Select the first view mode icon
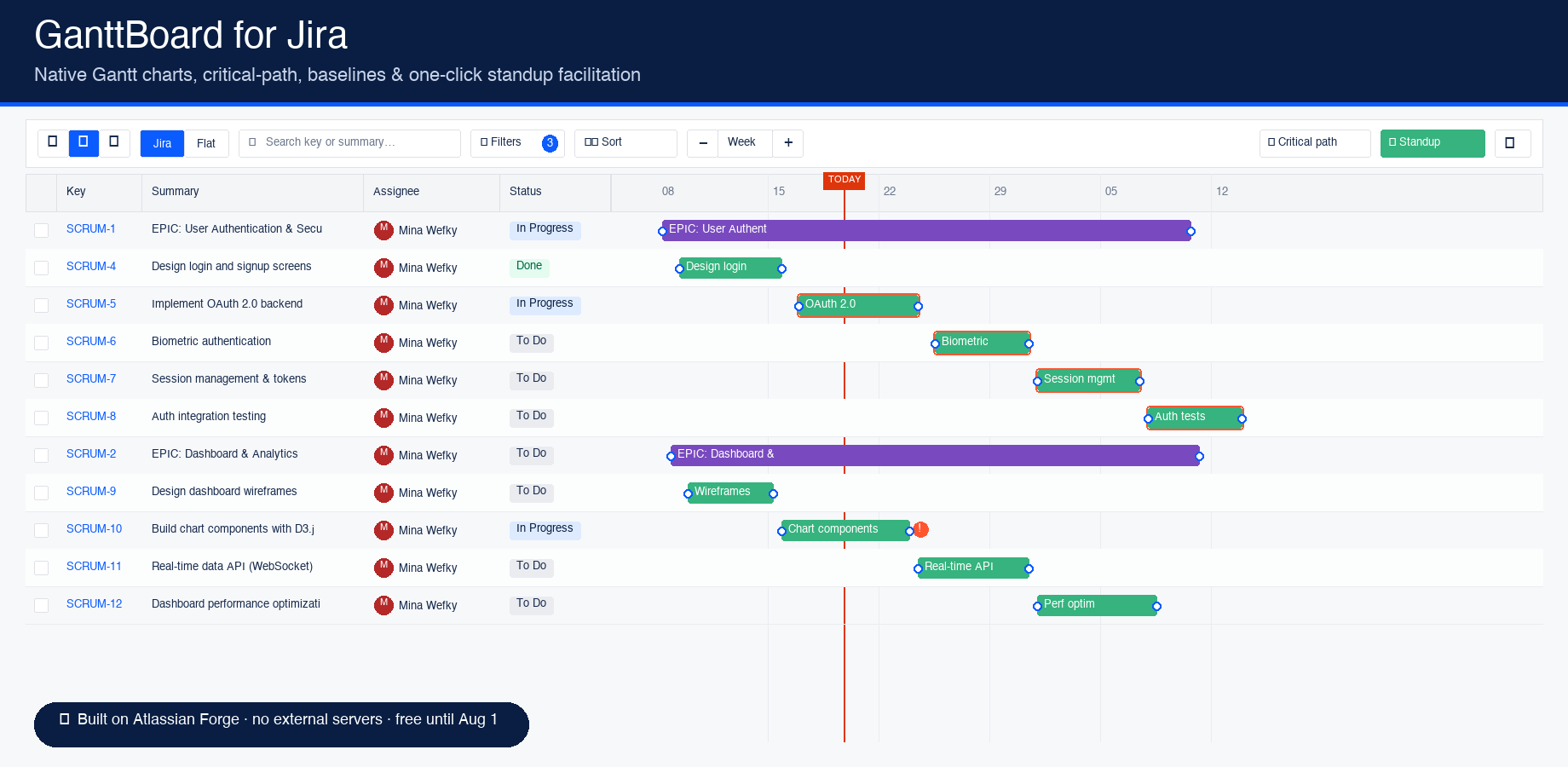The image size is (1568, 767). pyautogui.click(x=52, y=143)
